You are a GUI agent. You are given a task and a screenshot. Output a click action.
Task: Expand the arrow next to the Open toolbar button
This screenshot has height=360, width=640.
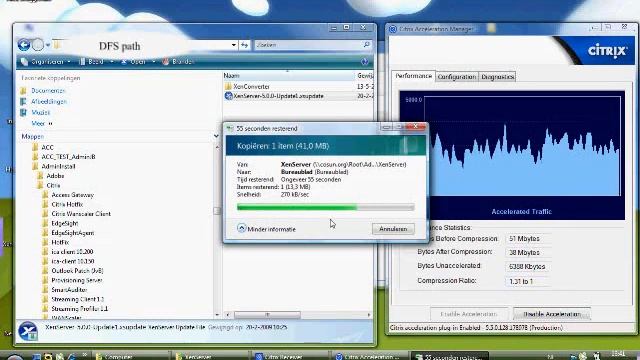point(153,62)
